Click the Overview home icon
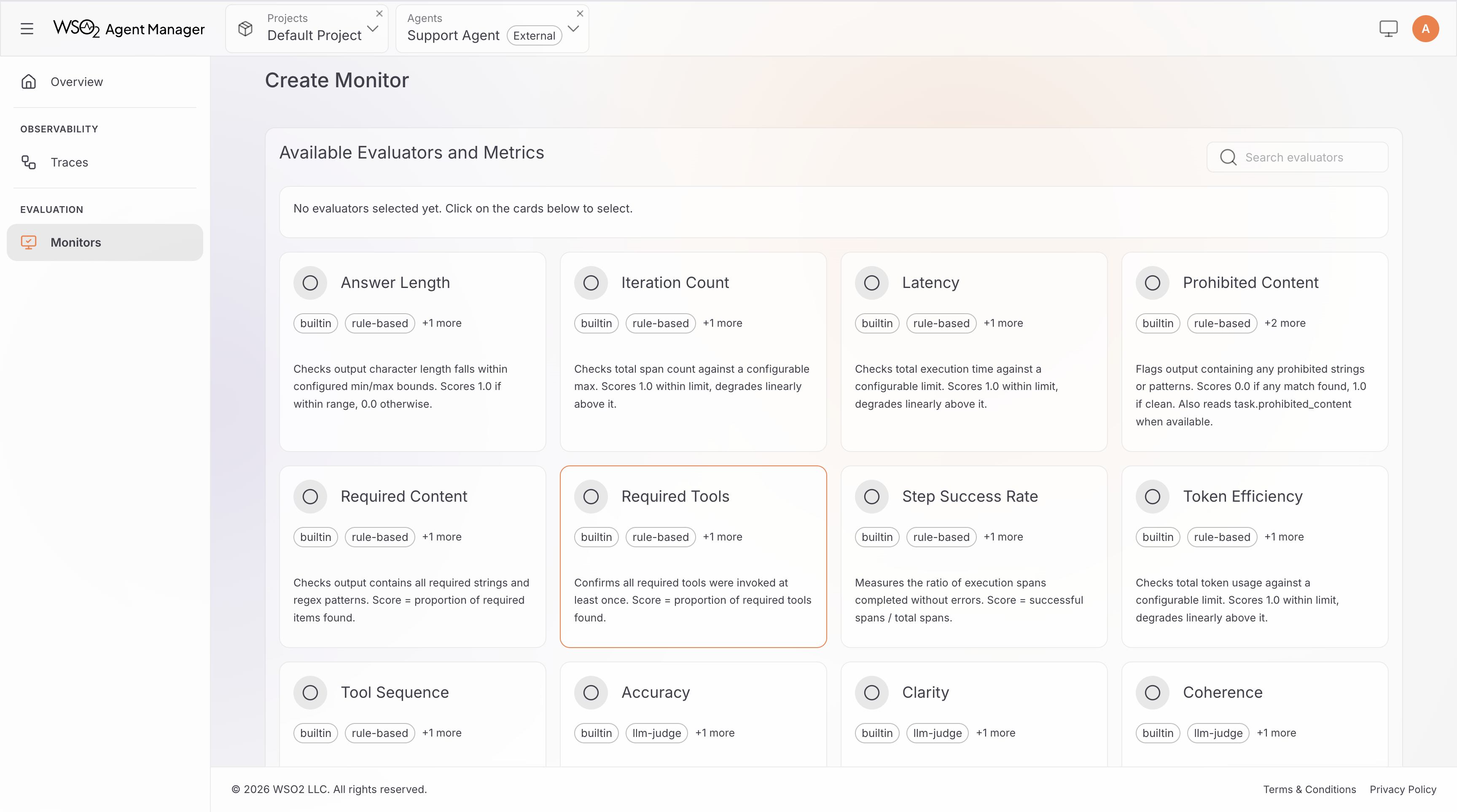 point(29,82)
